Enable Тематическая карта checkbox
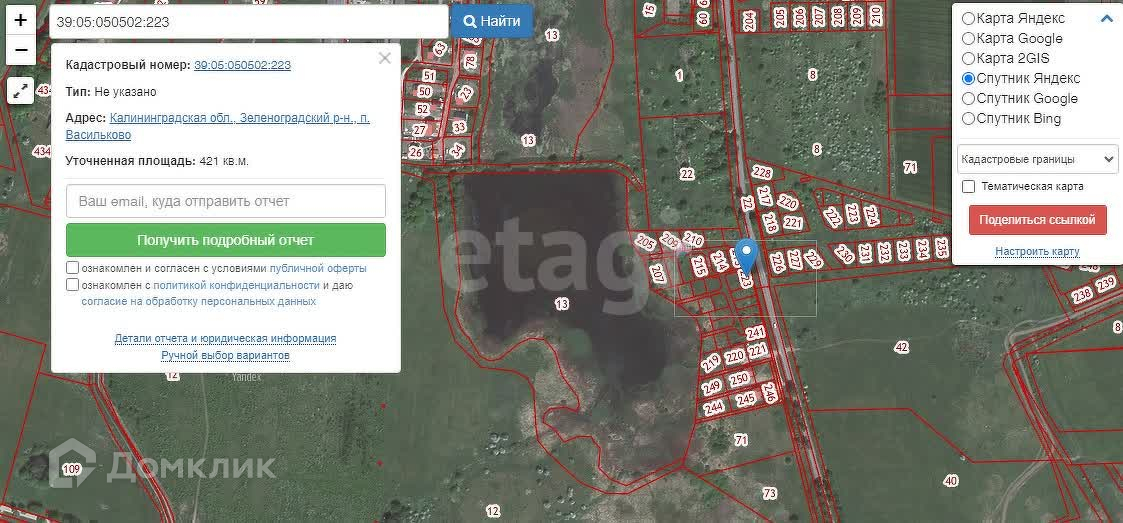 coord(969,186)
